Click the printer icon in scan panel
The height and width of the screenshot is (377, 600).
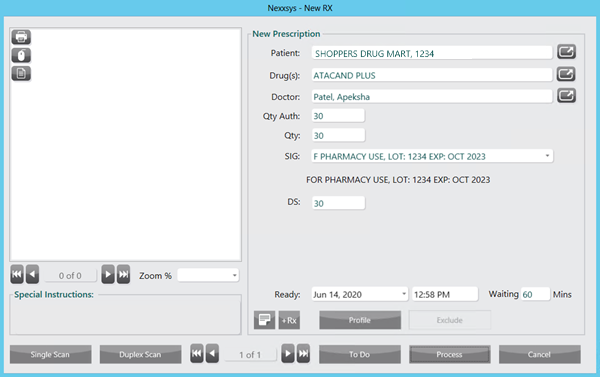21,37
